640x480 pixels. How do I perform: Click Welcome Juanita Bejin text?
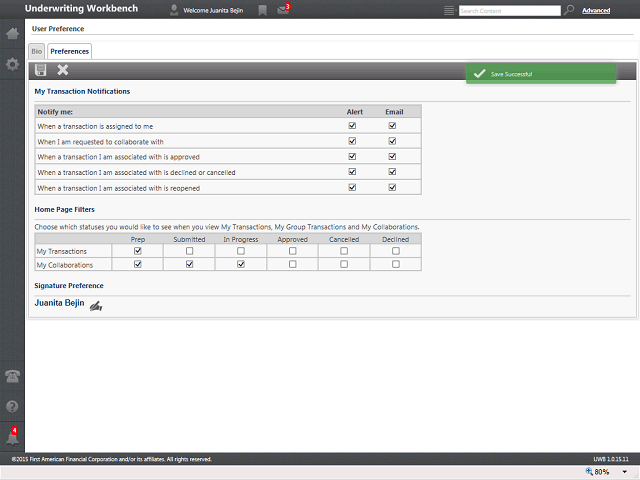213,11
